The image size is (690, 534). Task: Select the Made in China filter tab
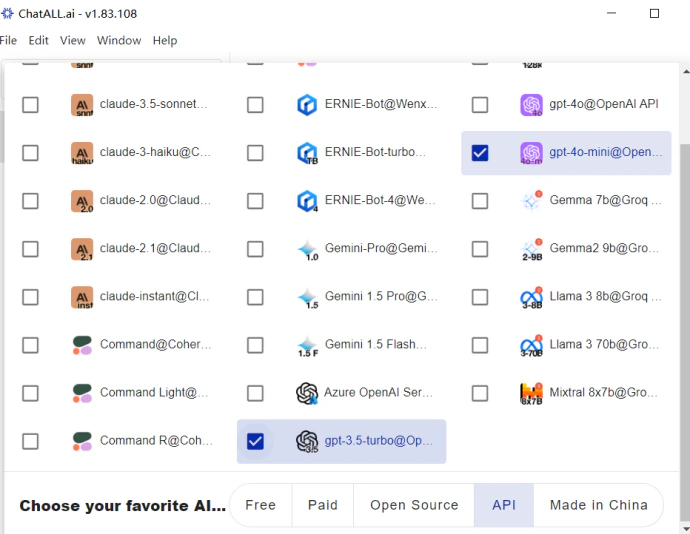point(598,505)
